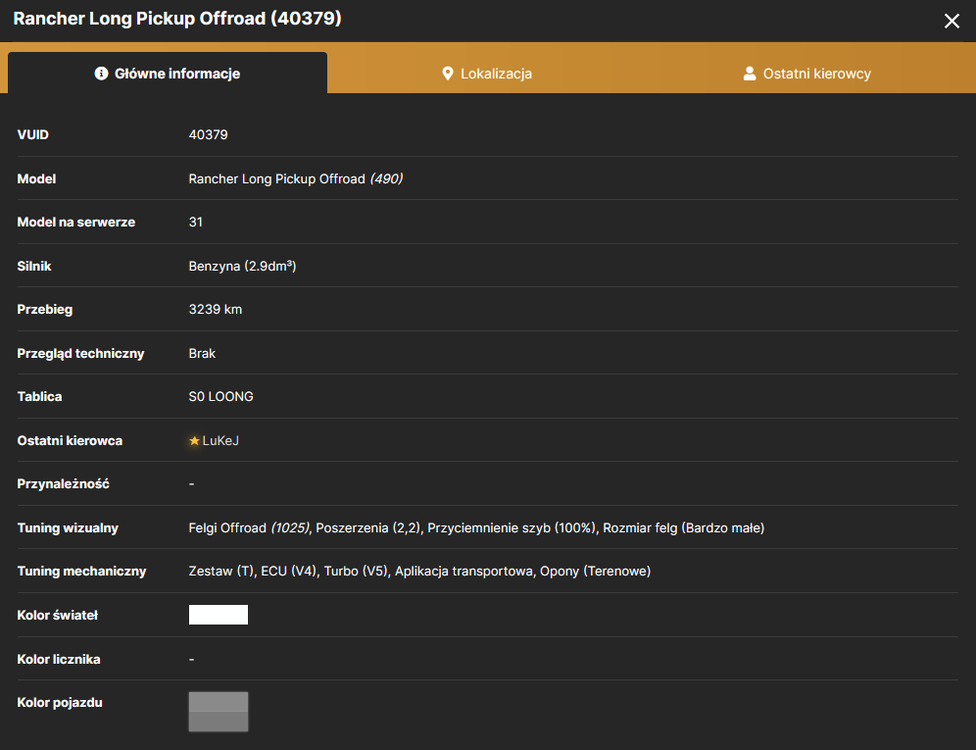Switch to the Lokalizacja tab

487,73
